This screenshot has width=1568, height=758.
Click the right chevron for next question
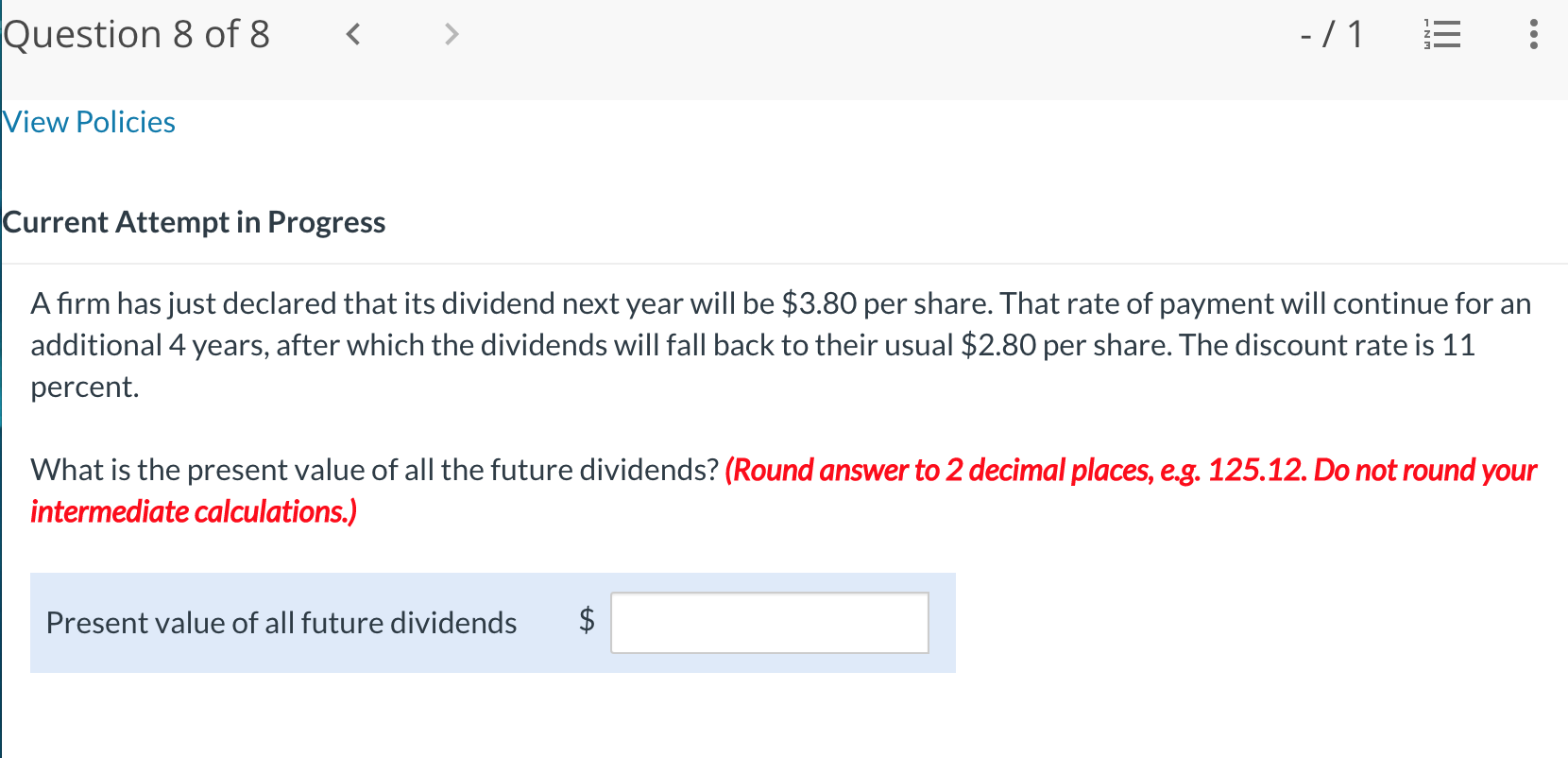pos(451,34)
